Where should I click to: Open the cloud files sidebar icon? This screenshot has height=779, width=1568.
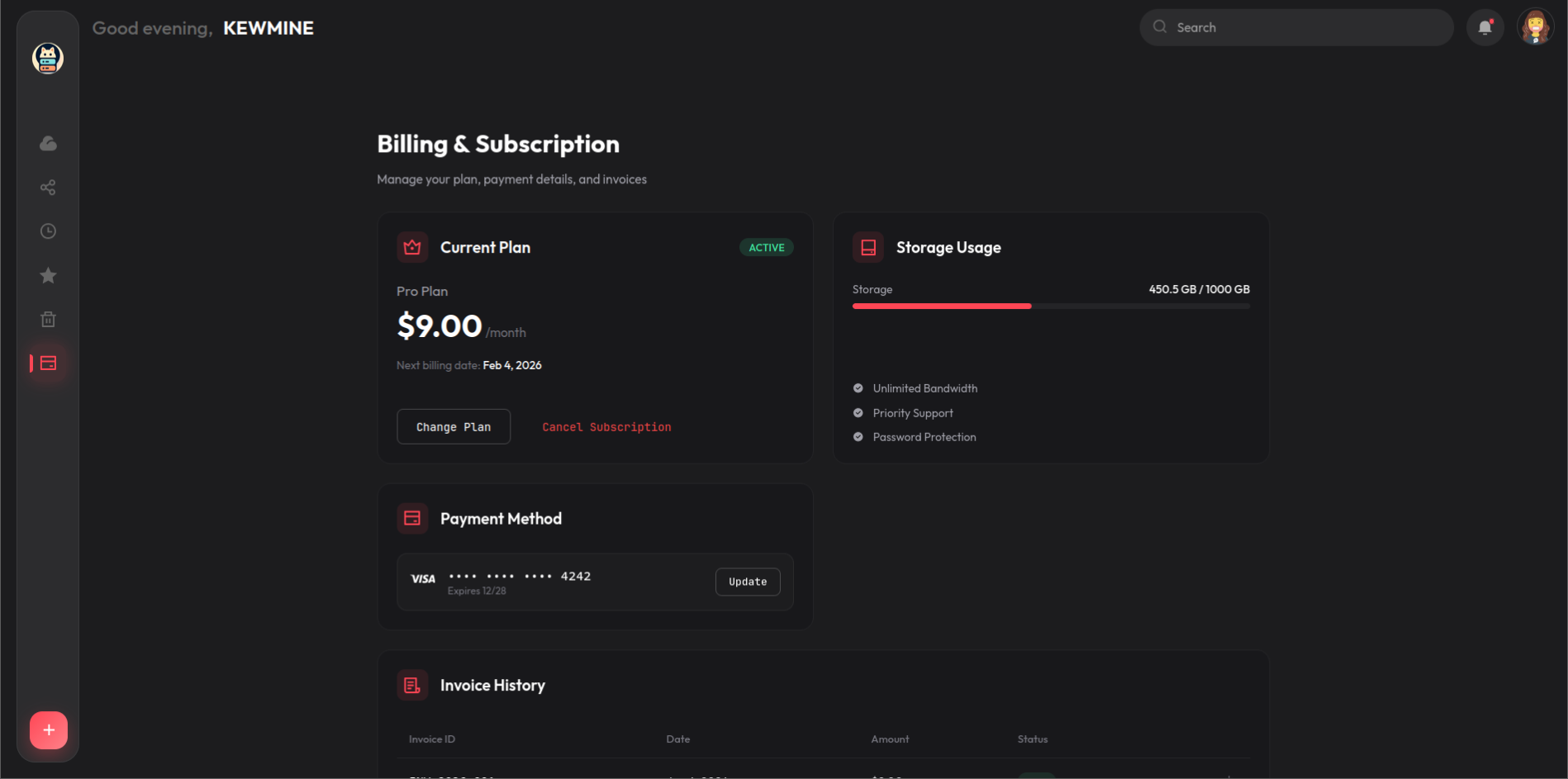coord(48,144)
